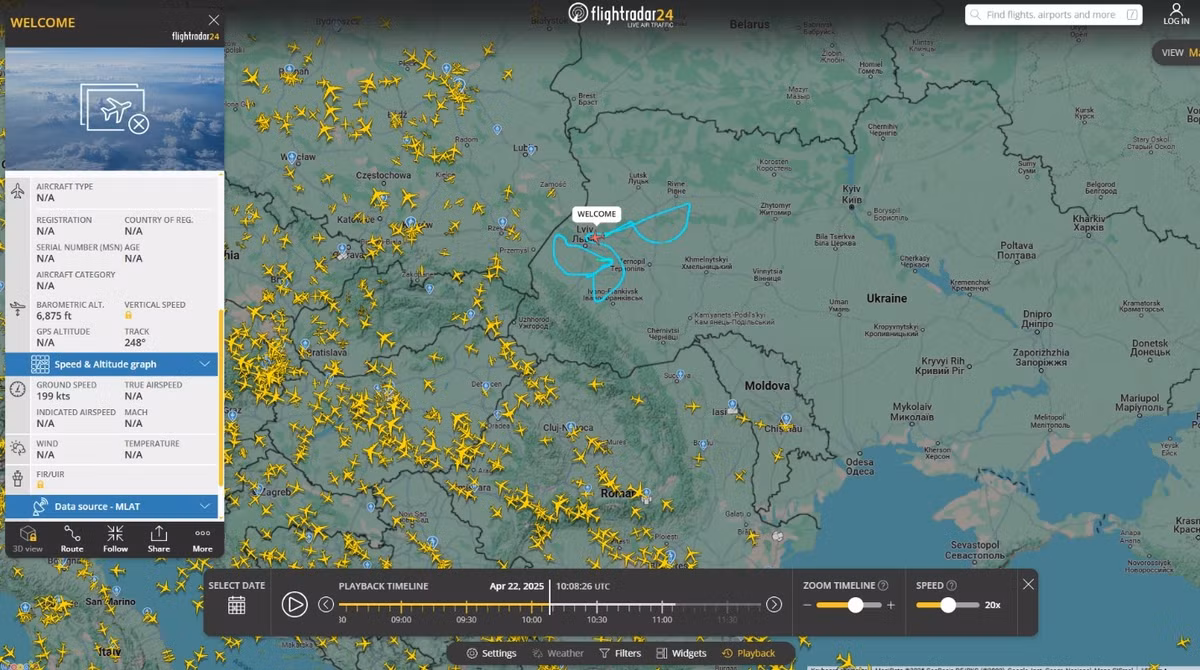Open sharing options via the Share icon
The image size is (1200, 670).
click(x=158, y=539)
